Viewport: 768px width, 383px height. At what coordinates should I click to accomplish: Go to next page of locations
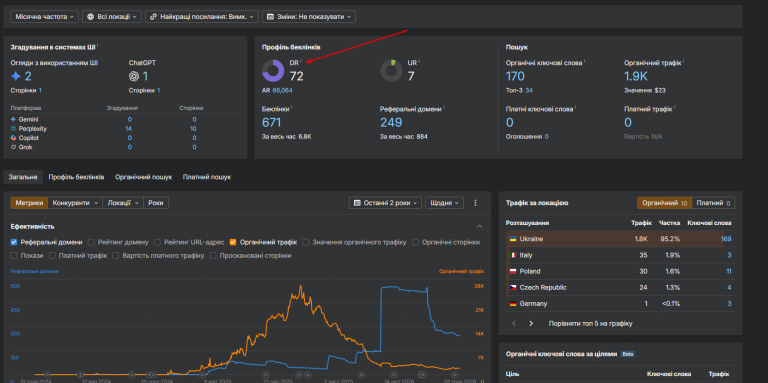pyautogui.click(x=531, y=324)
